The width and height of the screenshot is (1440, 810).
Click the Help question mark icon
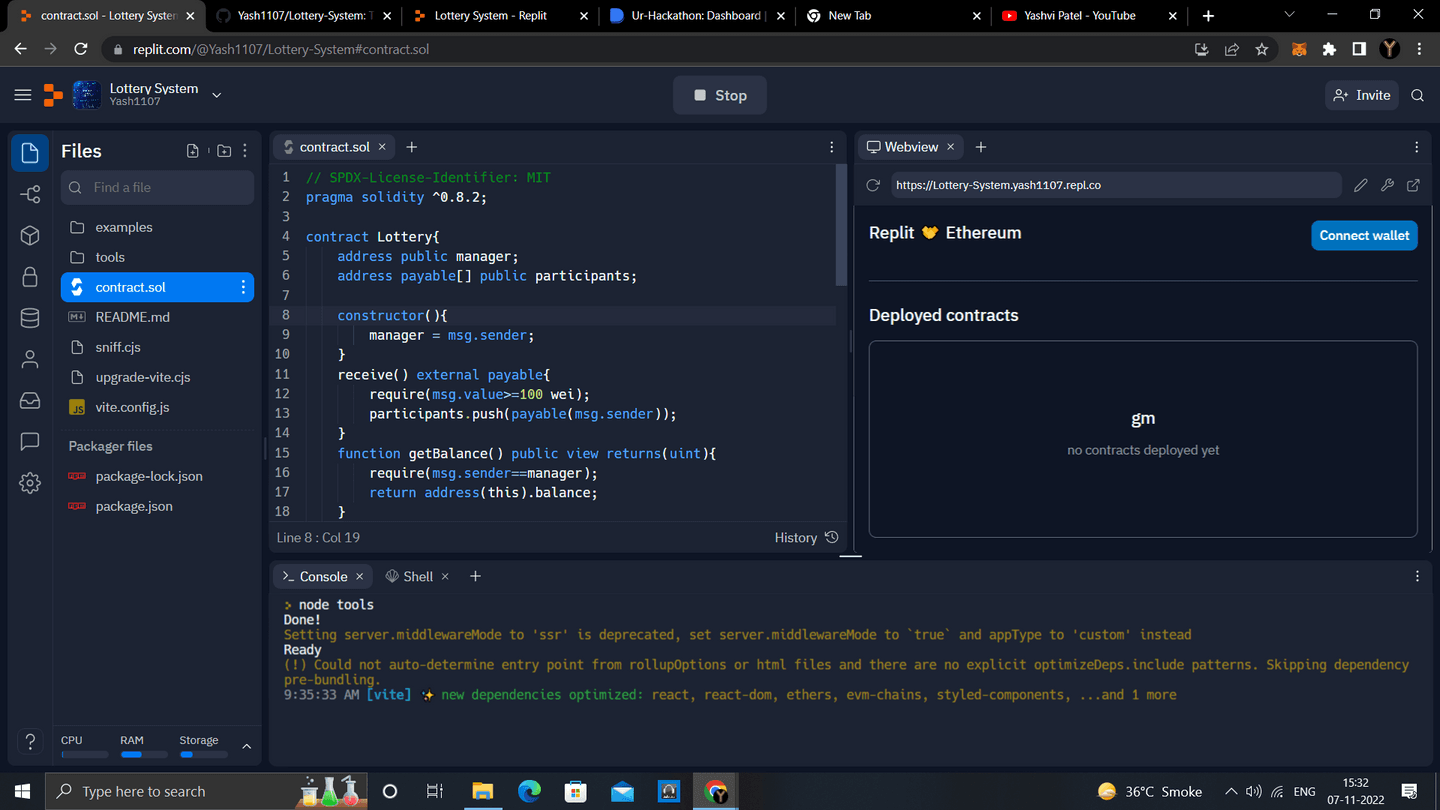pyautogui.click(x=30, y=742)
